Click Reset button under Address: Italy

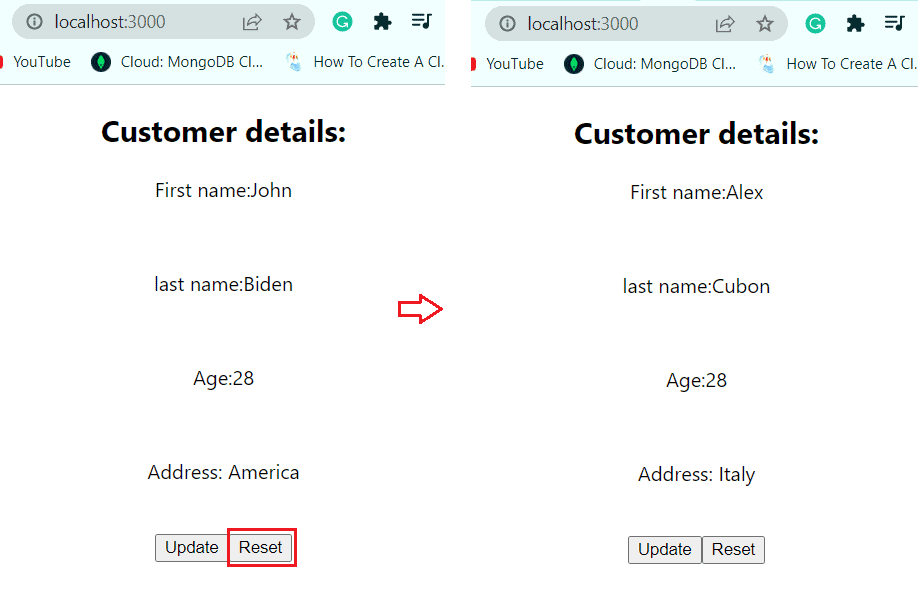[733, 549]
